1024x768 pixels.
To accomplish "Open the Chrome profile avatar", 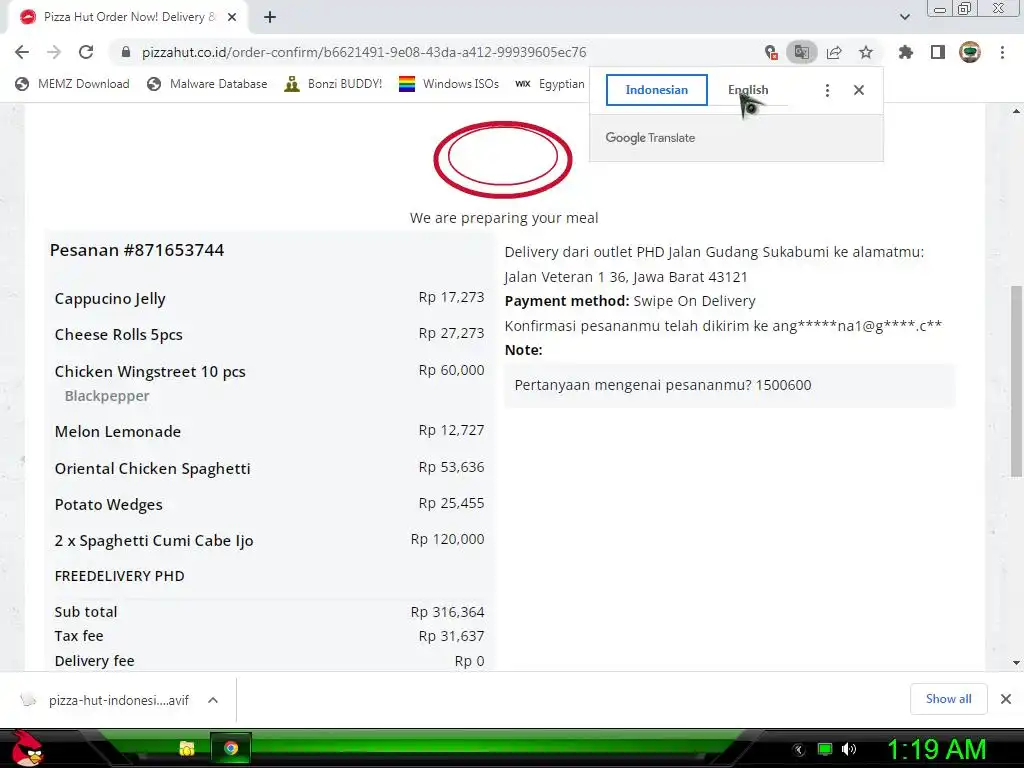I will (970, 52).
